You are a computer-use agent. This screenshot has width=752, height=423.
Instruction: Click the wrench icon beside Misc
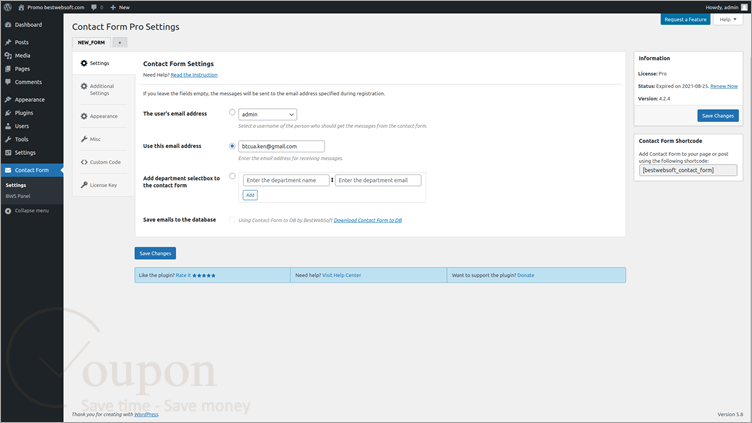pos(84,139)
